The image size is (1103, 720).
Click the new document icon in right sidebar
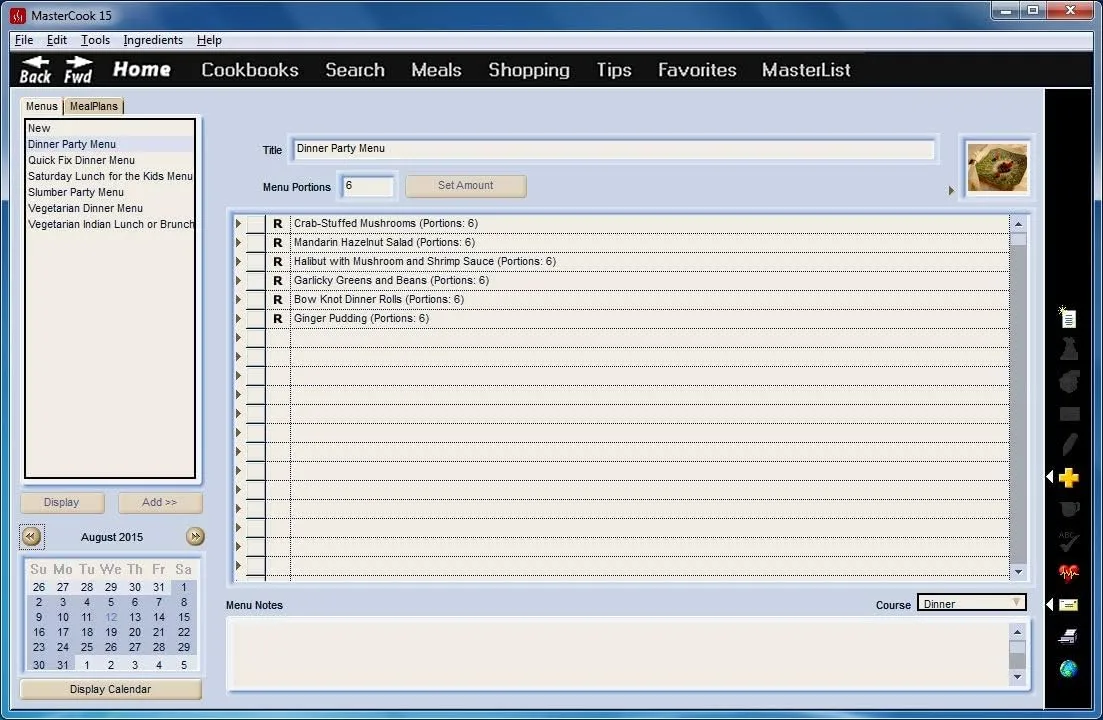click(1068, 318)
